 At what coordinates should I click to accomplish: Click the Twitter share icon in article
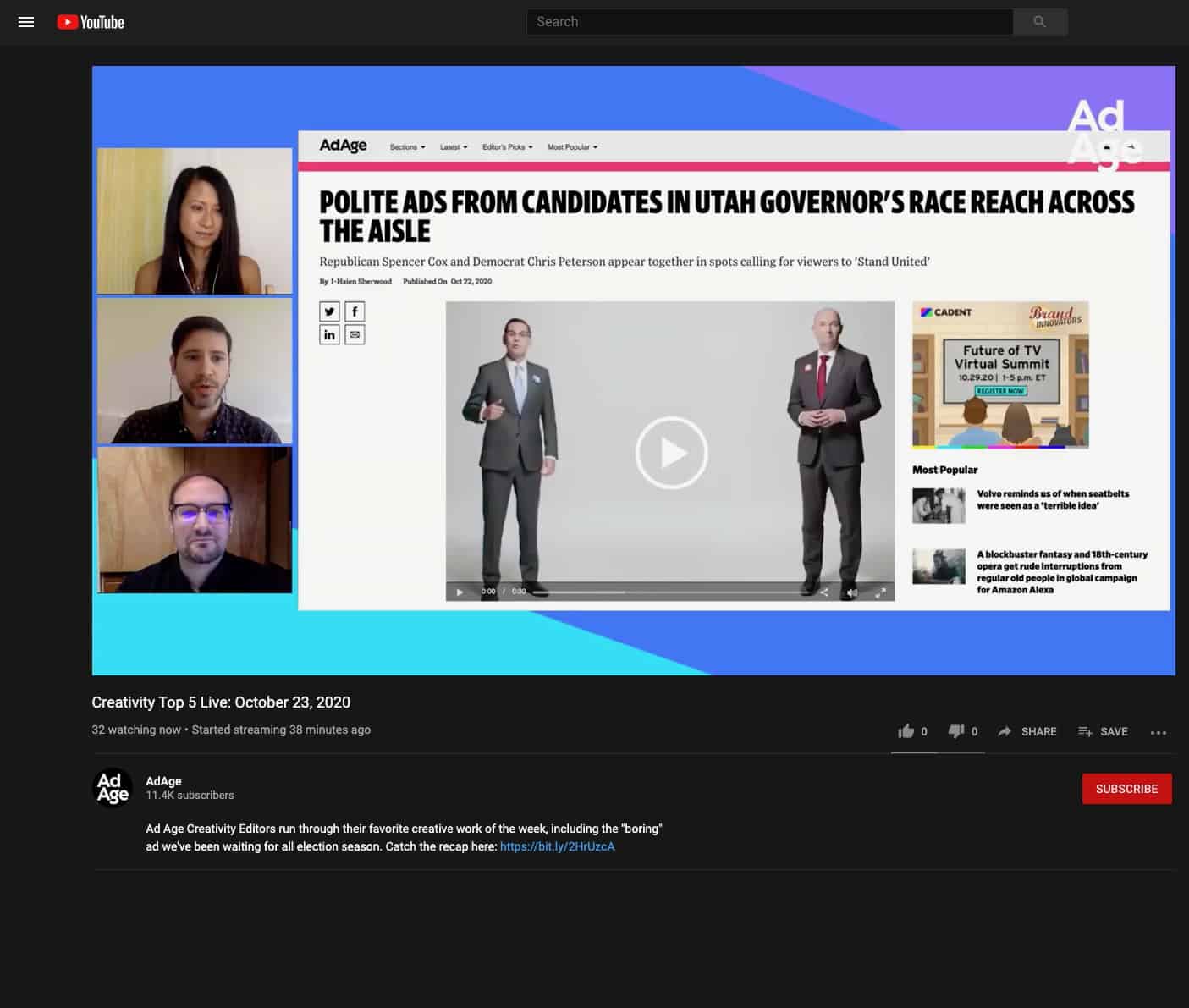[x=329, y=311]
